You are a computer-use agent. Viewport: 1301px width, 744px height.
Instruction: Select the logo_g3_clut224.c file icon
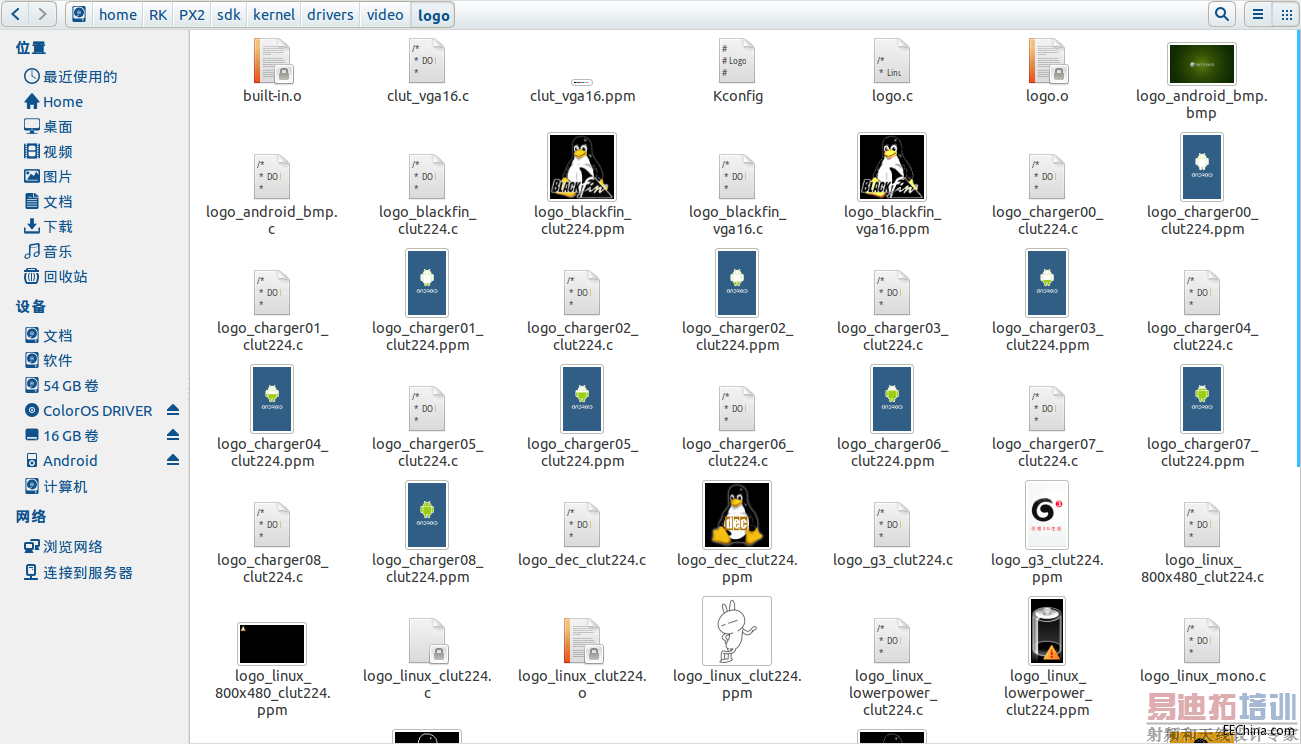[892, 525]
